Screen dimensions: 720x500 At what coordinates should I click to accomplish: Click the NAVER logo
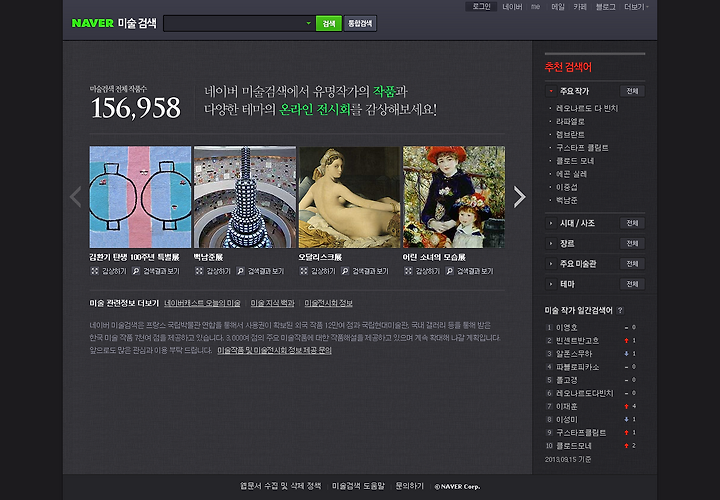(x=92, y=23)
